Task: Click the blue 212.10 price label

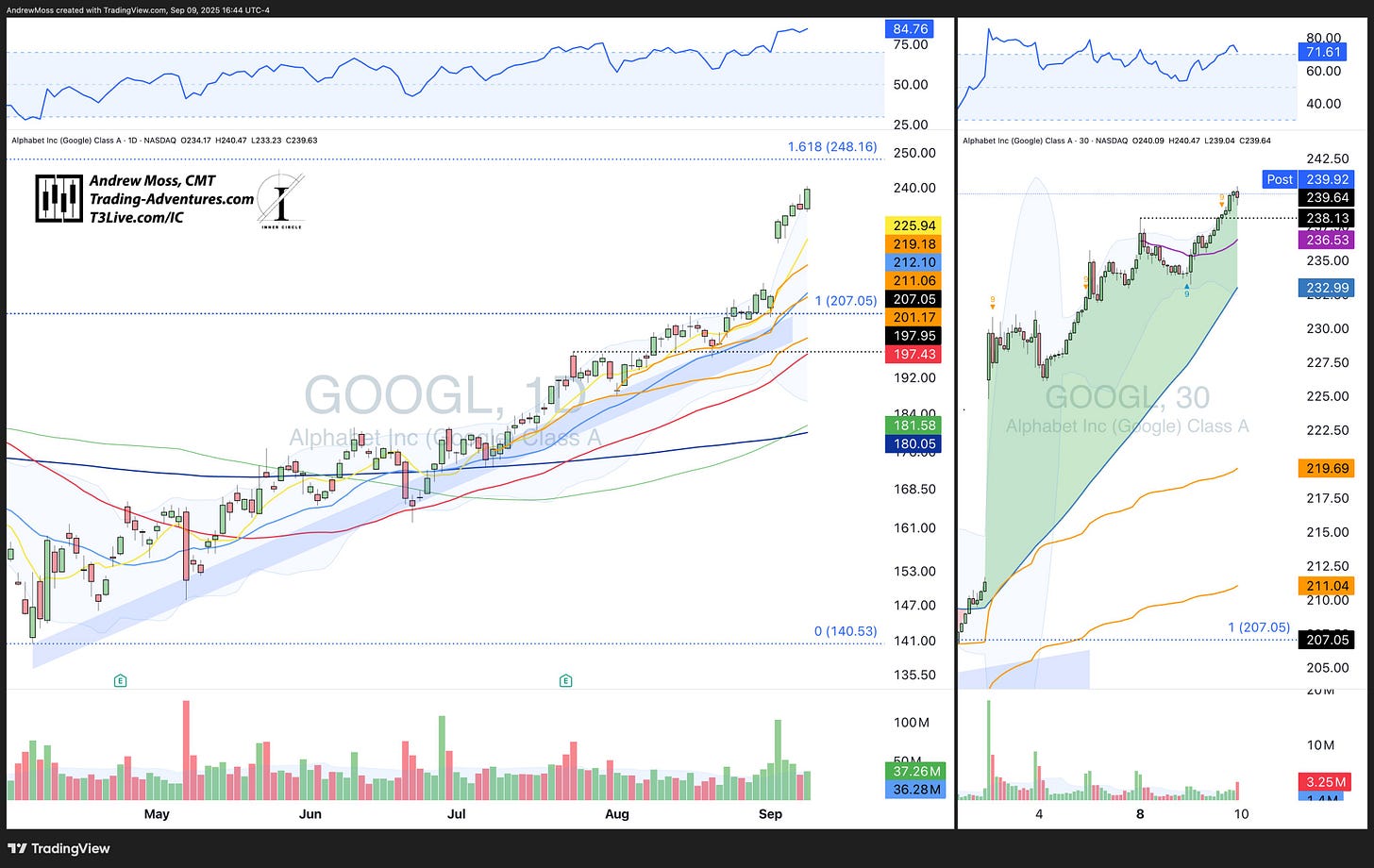Action: [913, 262]
